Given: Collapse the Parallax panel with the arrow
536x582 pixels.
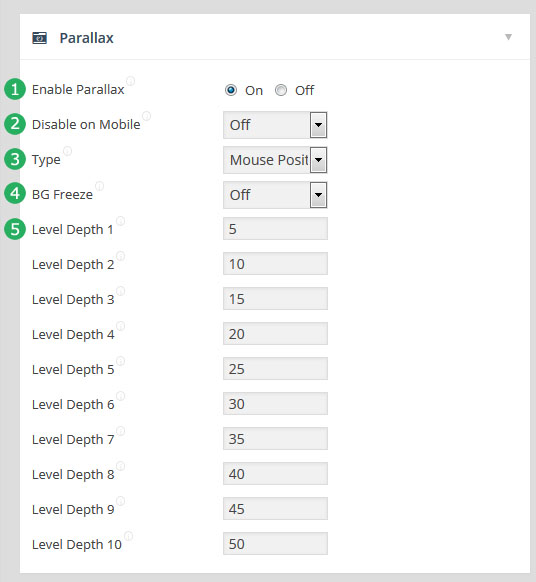Looking at the screenshot, I should (x=508, y=37).
